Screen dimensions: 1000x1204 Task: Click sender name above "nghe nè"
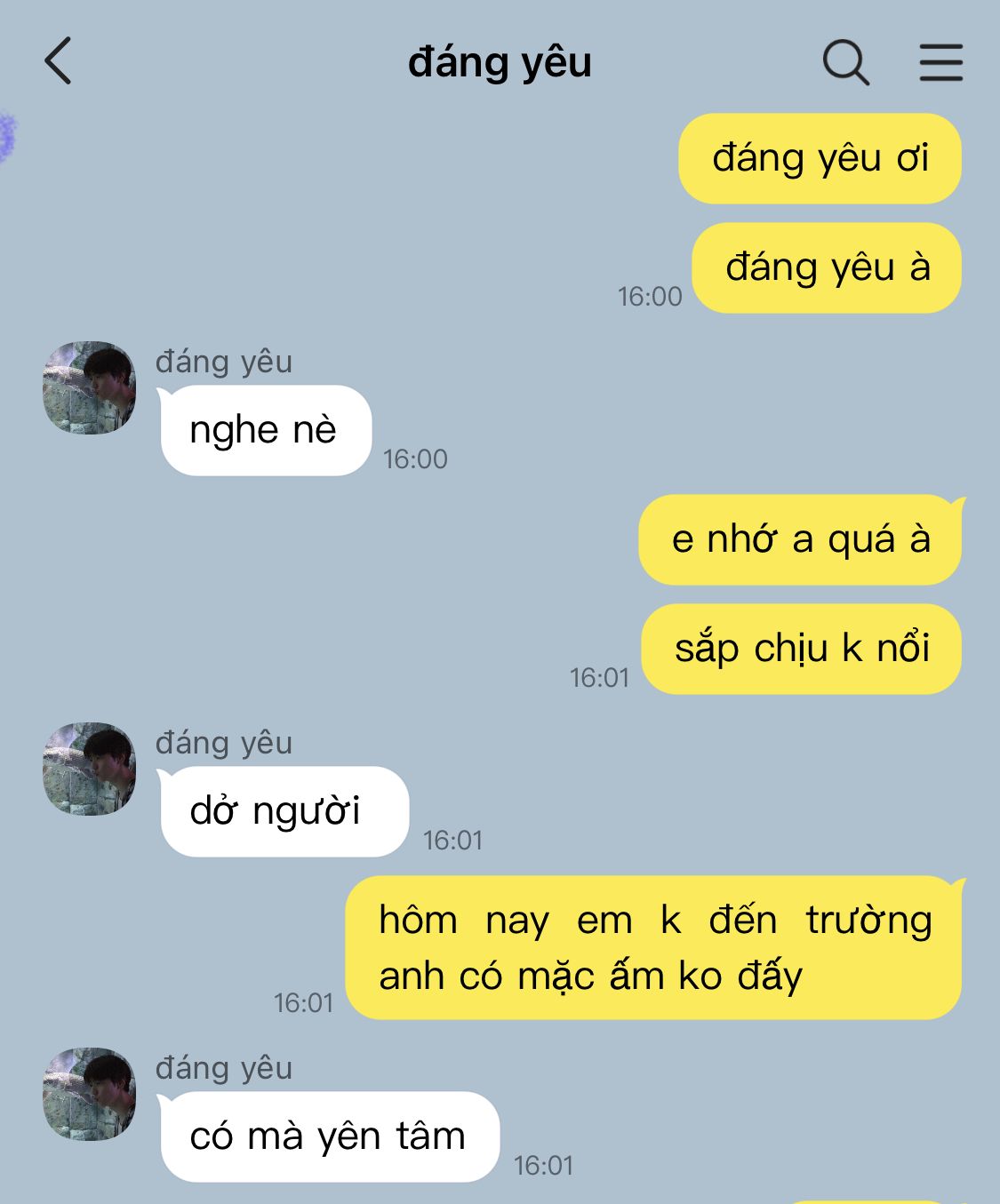[x=224, y=362]
